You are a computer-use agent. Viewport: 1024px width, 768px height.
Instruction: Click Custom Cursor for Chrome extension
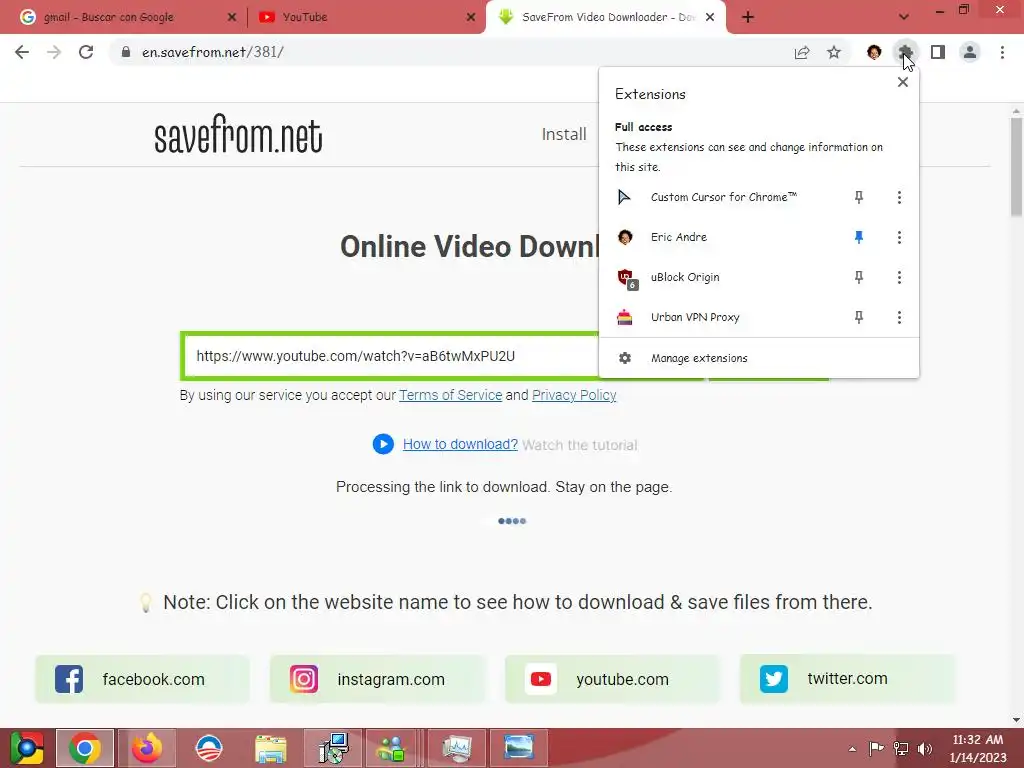[x=724, y=197]
